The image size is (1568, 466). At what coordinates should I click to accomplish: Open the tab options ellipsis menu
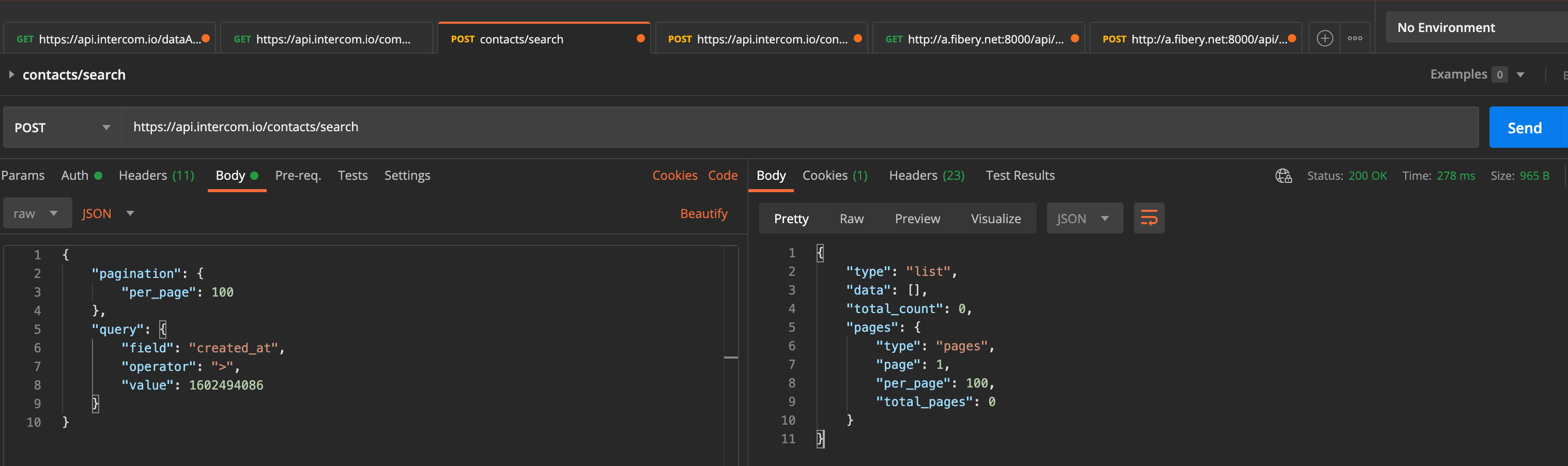(x=1355, y=38)
